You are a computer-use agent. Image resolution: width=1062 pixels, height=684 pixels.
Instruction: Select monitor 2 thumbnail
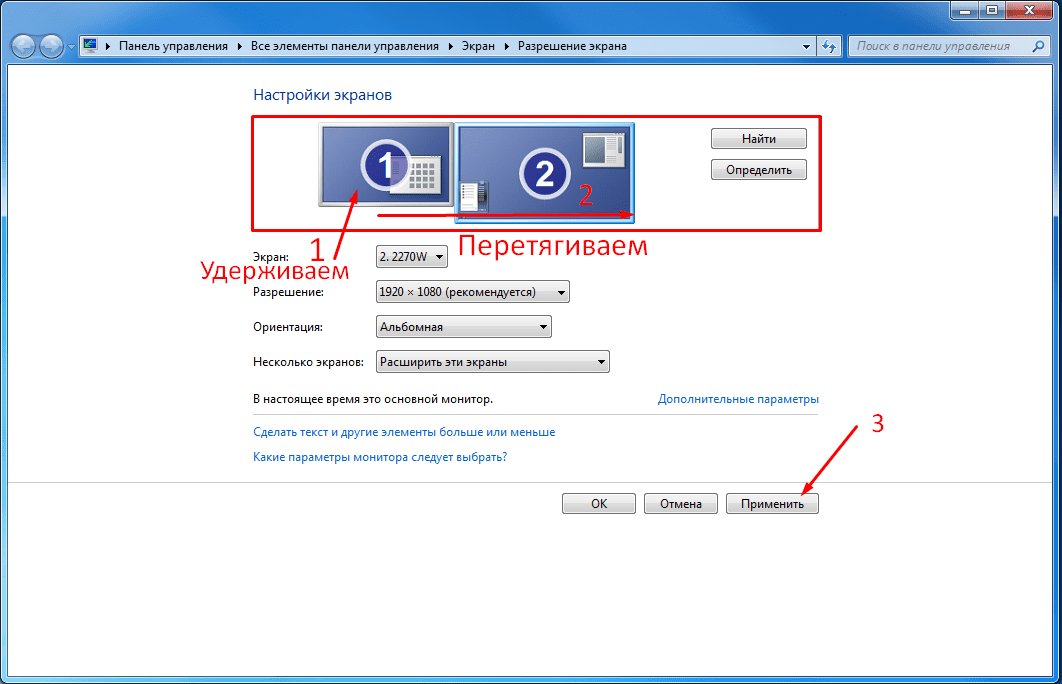pyautogui.click(x=545, y=173)
